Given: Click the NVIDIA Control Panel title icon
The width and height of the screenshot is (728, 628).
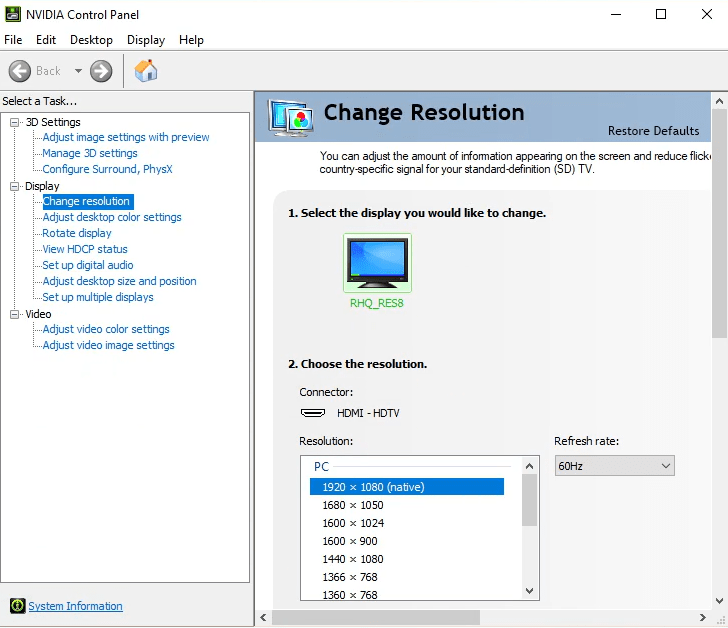Looking at the screenshot, I should tap(14, 14).
